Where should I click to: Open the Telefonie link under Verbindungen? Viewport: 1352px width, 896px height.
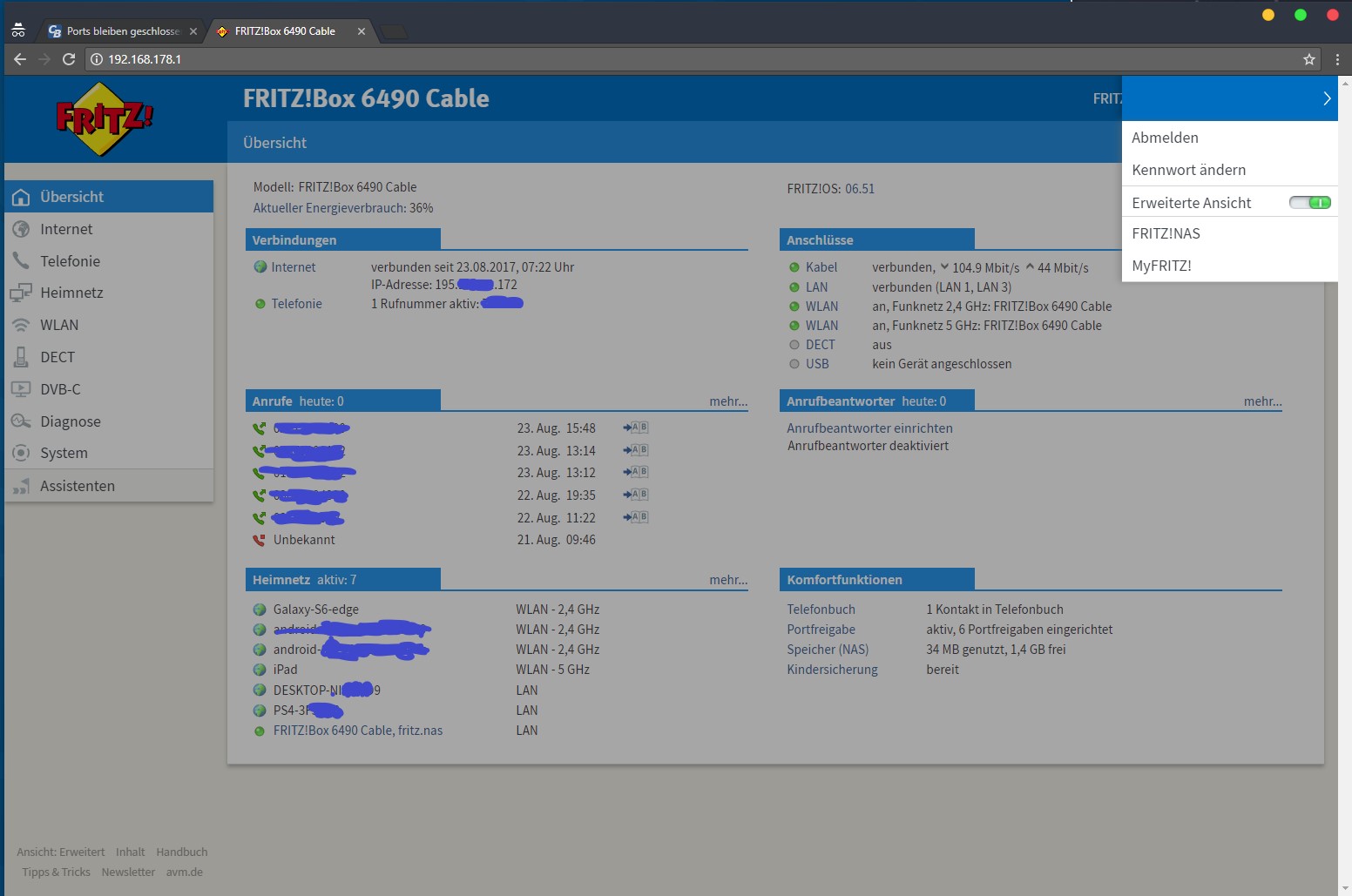(296, 304)
